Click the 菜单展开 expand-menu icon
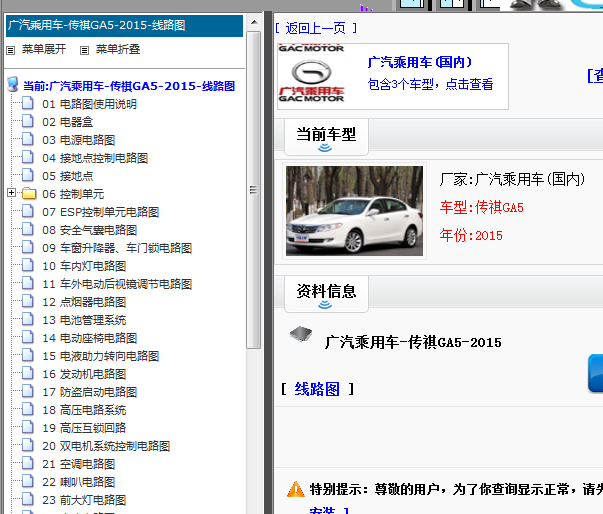This screenshot has width=603, height=514. pos(11,50)
